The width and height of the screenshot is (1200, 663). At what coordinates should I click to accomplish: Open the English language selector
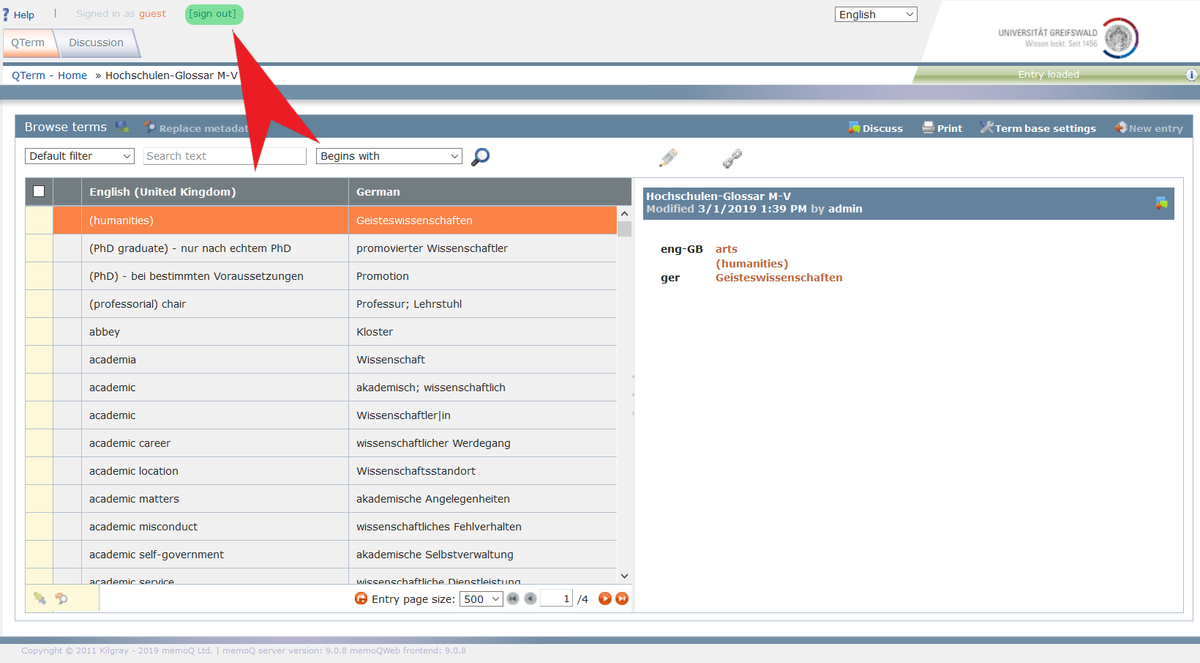point(876,14)
